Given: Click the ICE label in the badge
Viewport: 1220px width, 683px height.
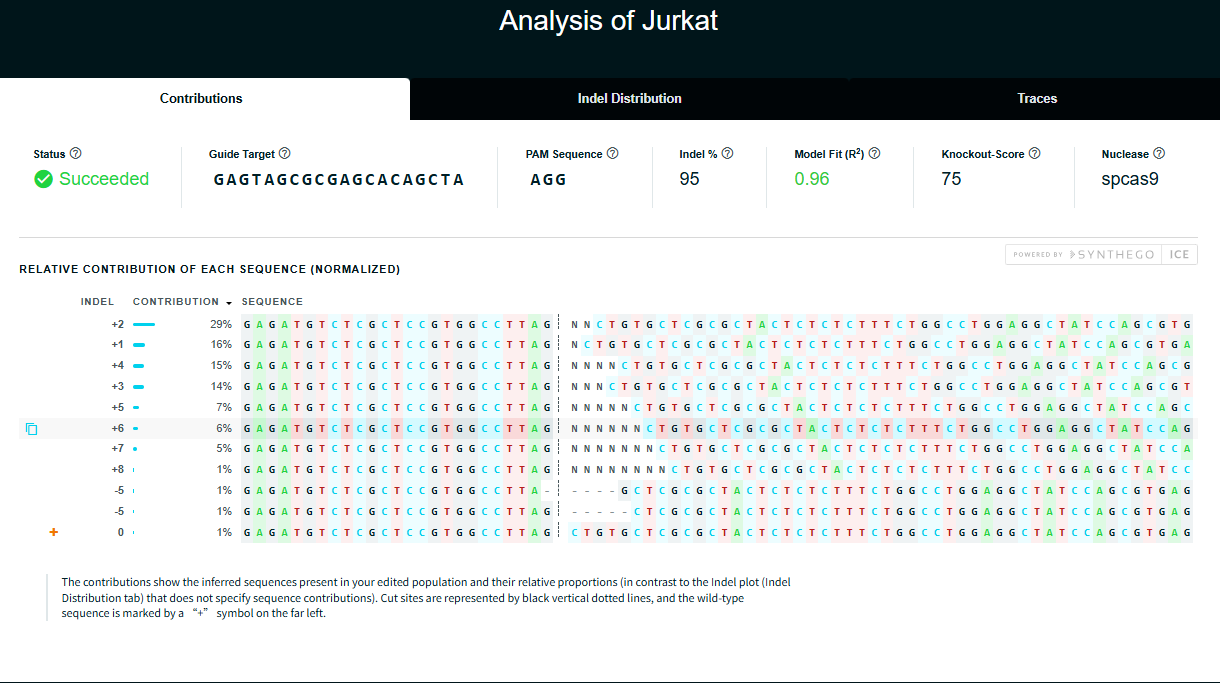Looking at the screenshot, I should click(x=1179, y=254).
